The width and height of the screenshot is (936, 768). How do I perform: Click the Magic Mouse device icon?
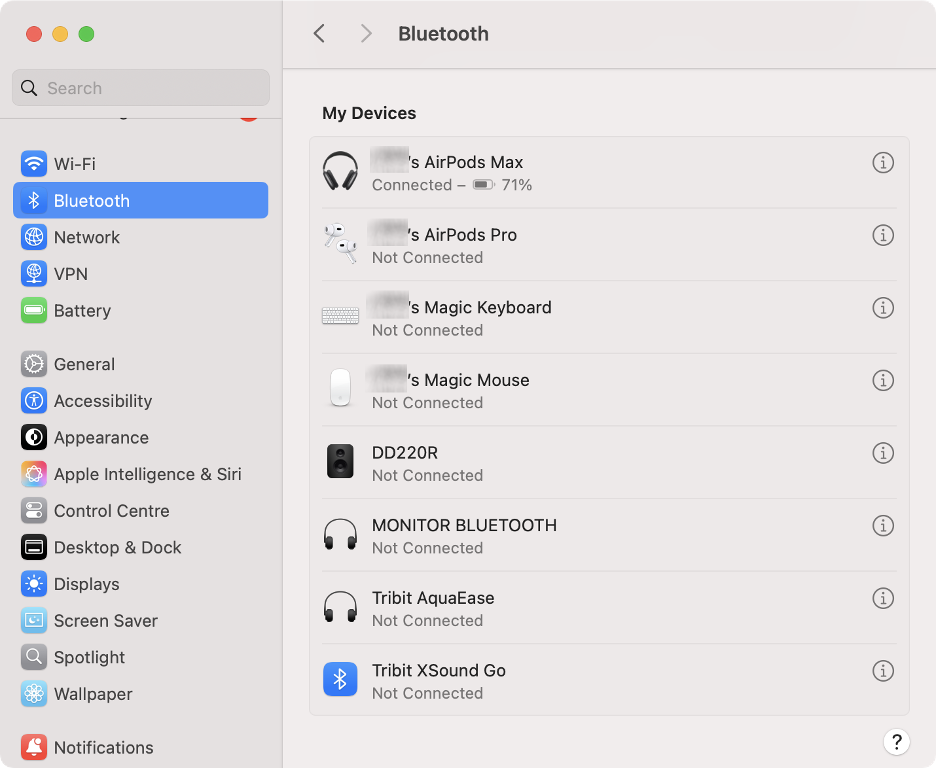click(340, 388)
